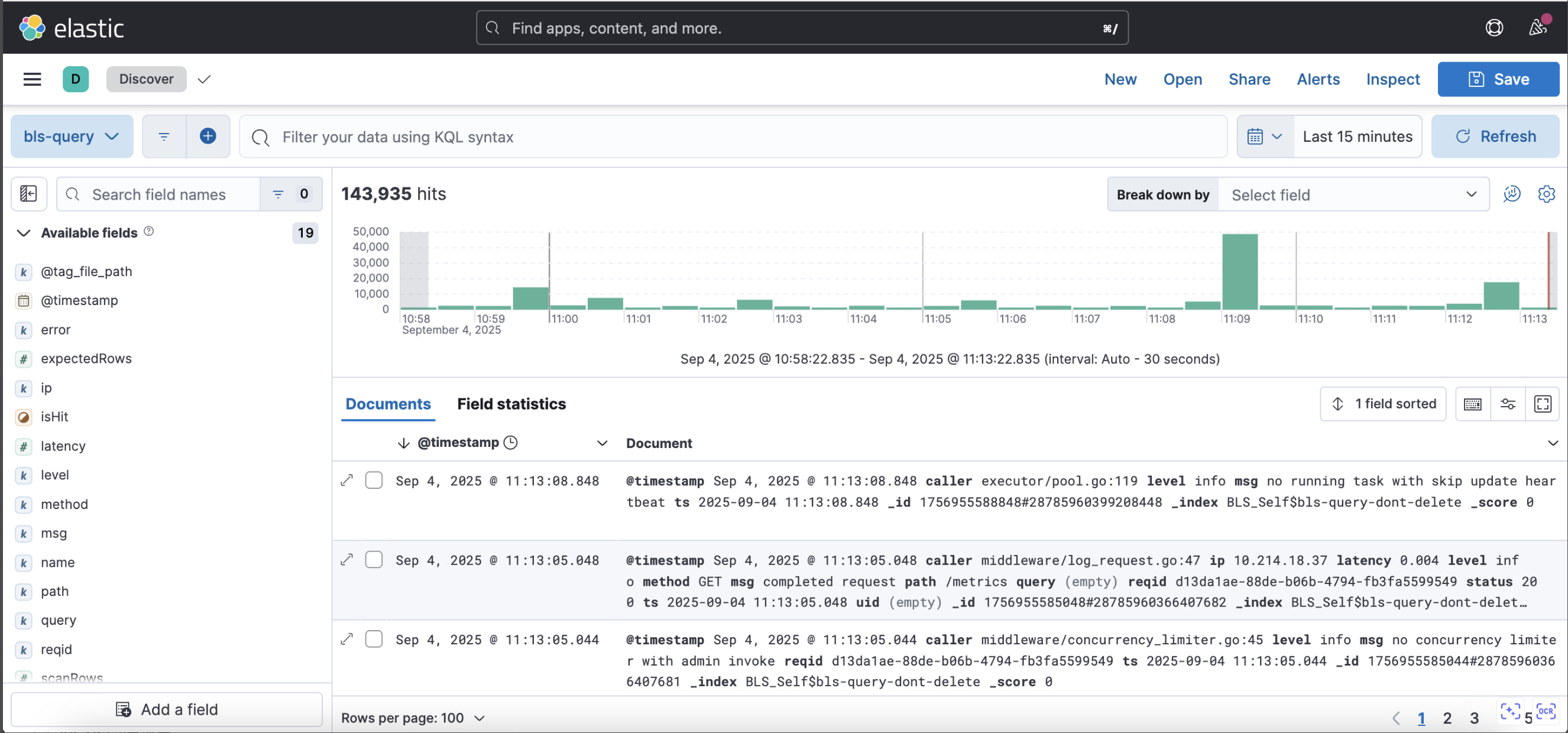The width and height of the screenshot is (1568, 733).
Task: Open the edit visualization icon
Action: [1511, 194]
